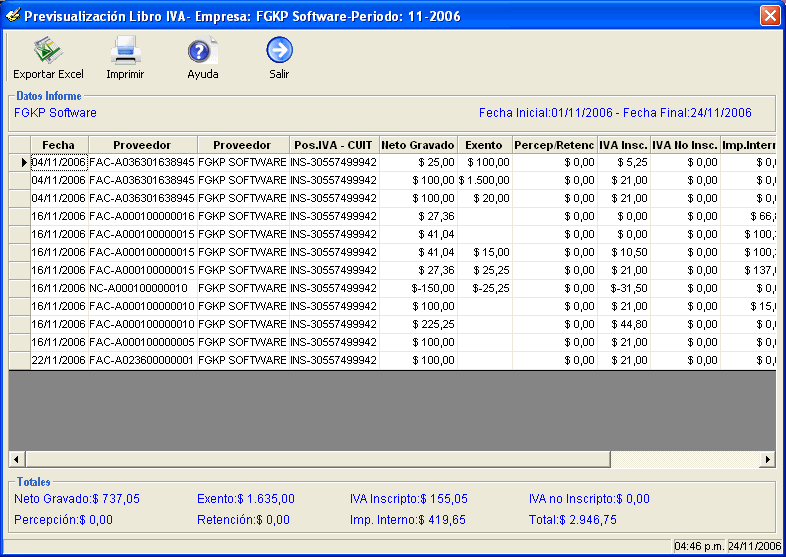
Task: Click the Neto Gravado column header
Action: pyautogui.click(x=418, y=145)
